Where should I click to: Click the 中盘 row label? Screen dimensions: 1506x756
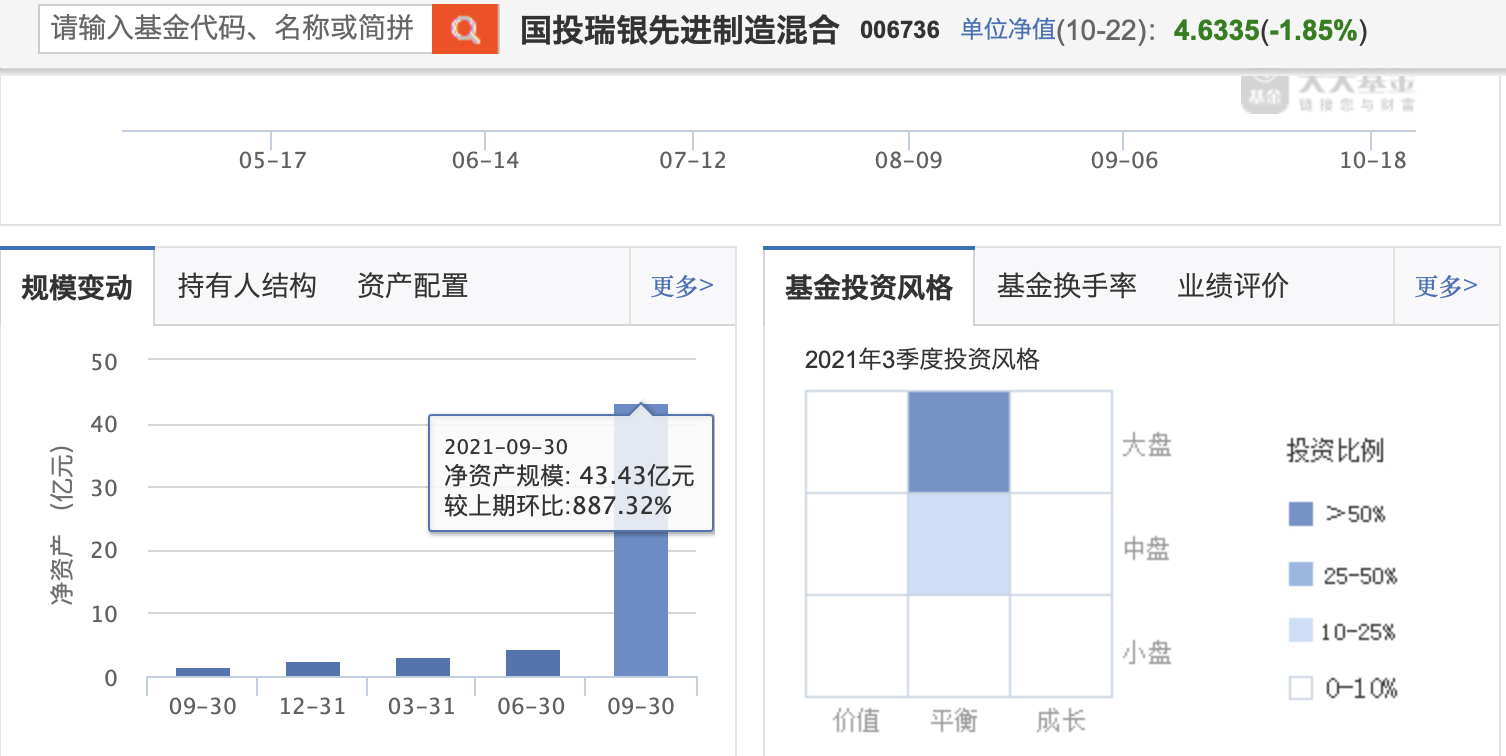click(1146, 549)
